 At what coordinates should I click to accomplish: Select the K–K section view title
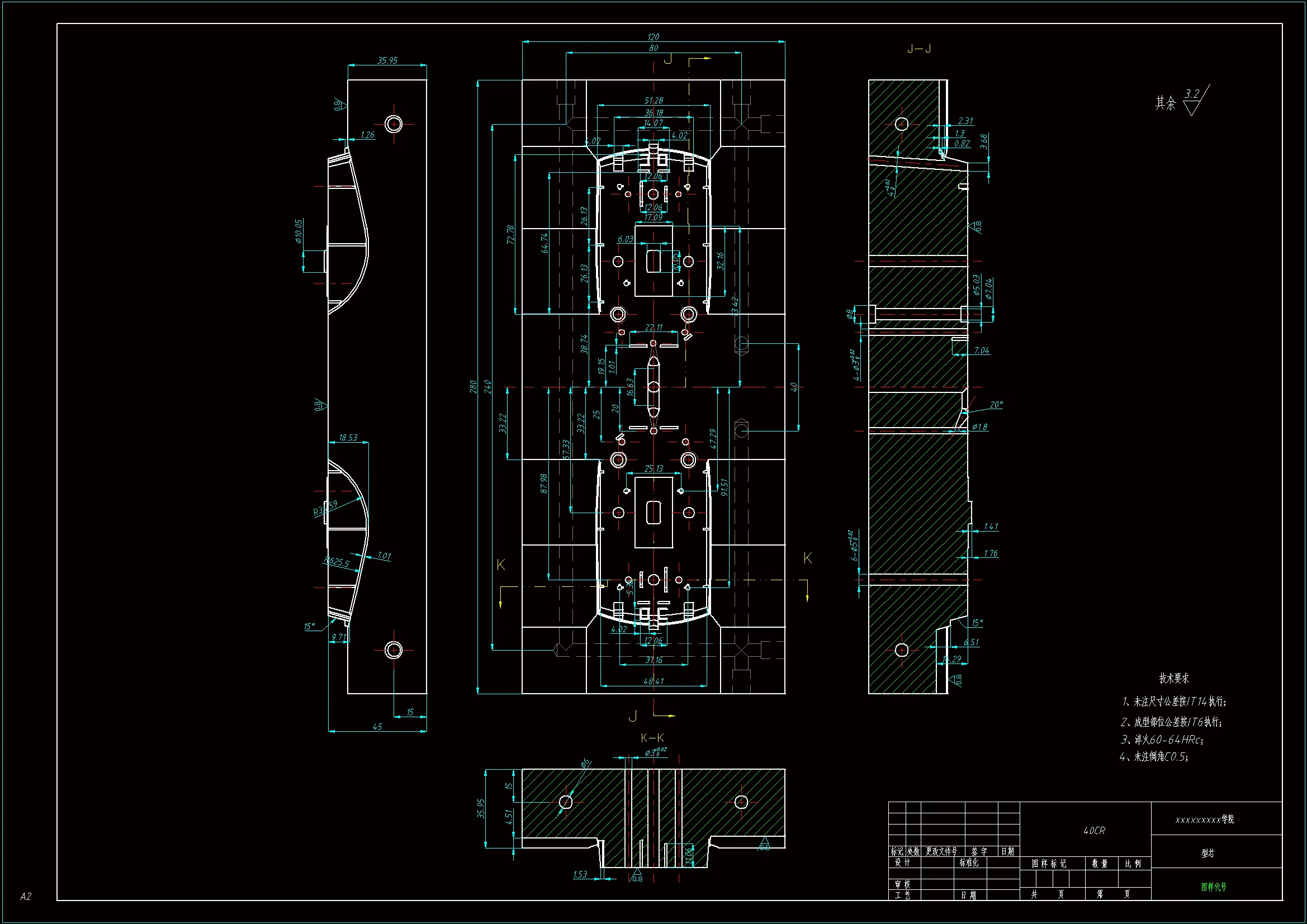click(x=652, y=738)
